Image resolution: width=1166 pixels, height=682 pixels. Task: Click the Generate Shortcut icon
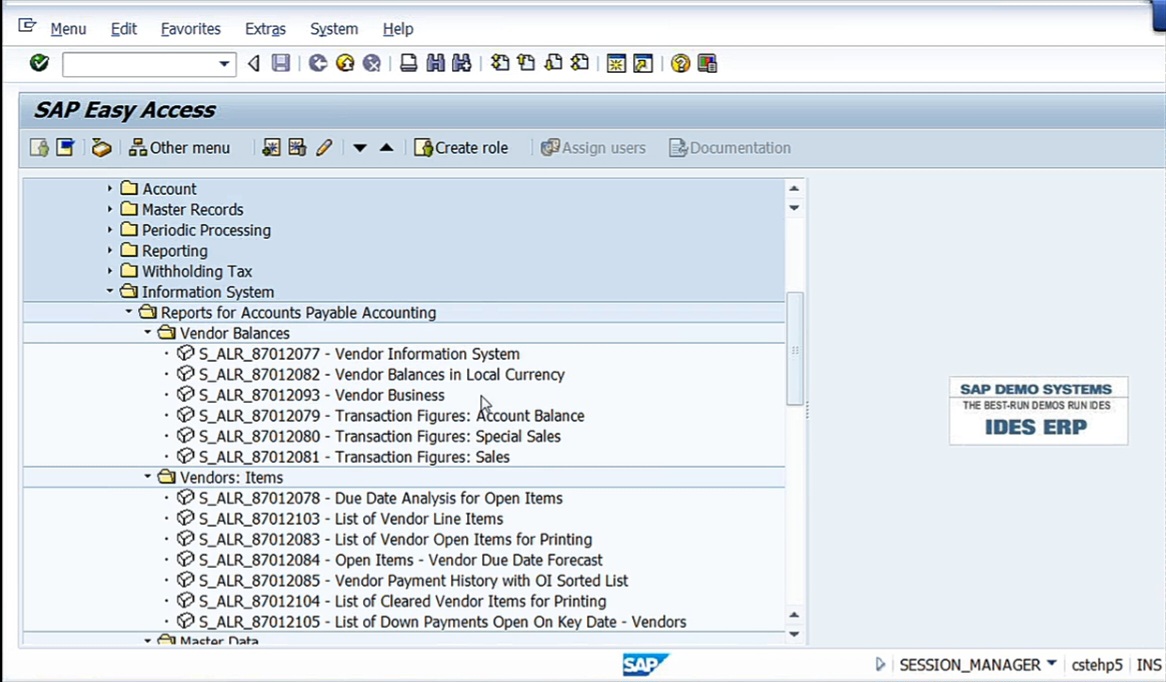pyautogui.click(x=643, y=63)
